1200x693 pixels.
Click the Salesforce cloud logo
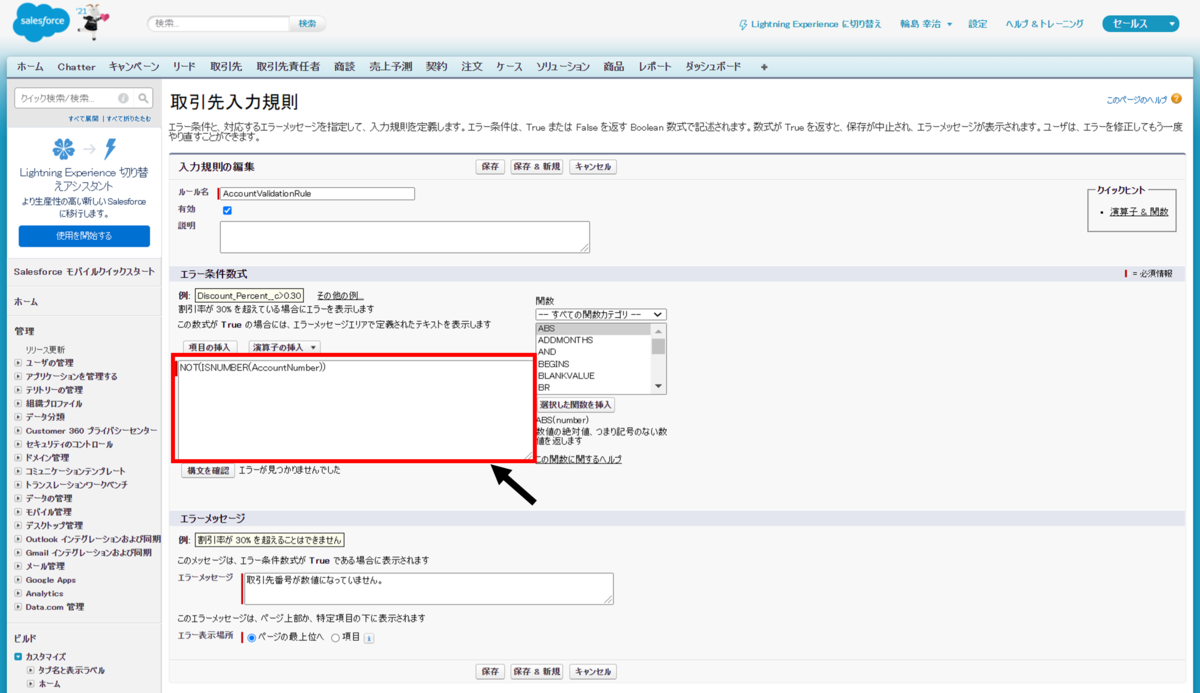(40, 23)
